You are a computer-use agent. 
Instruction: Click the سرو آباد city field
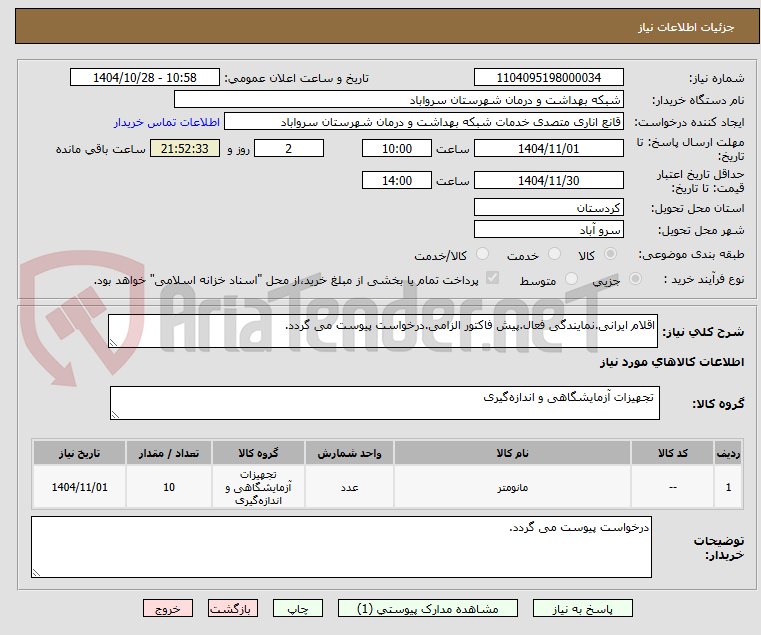(x=548, y=230)
